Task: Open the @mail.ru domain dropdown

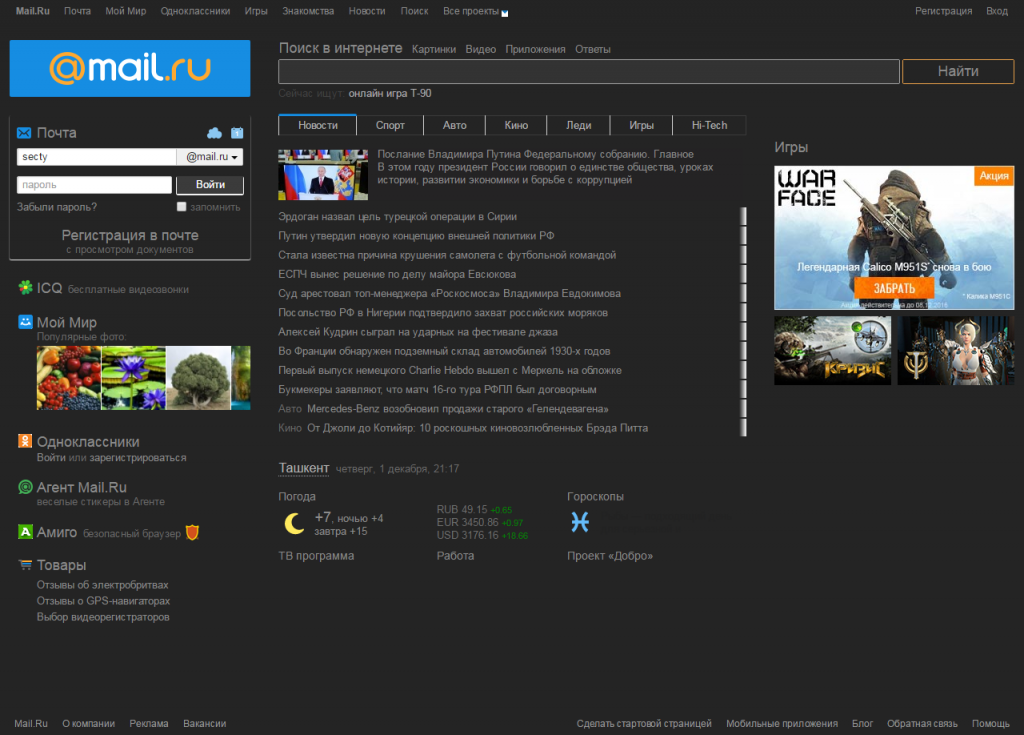Action: pyautogui.click(x=210, y=157)
